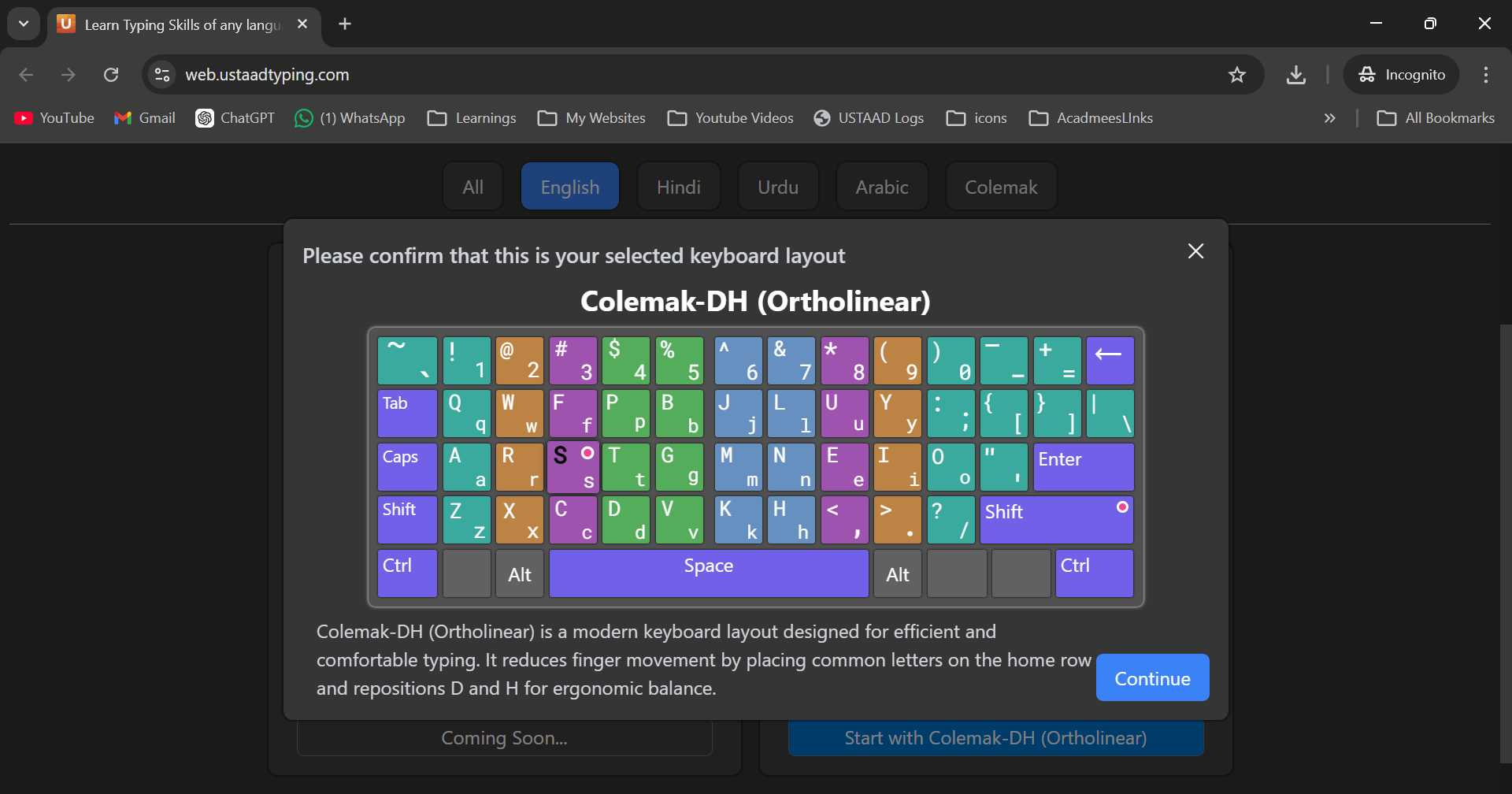Screen dimensions: 1512x794
Task: Open Chrome three-dot menu
Action: pos(1485,75)
